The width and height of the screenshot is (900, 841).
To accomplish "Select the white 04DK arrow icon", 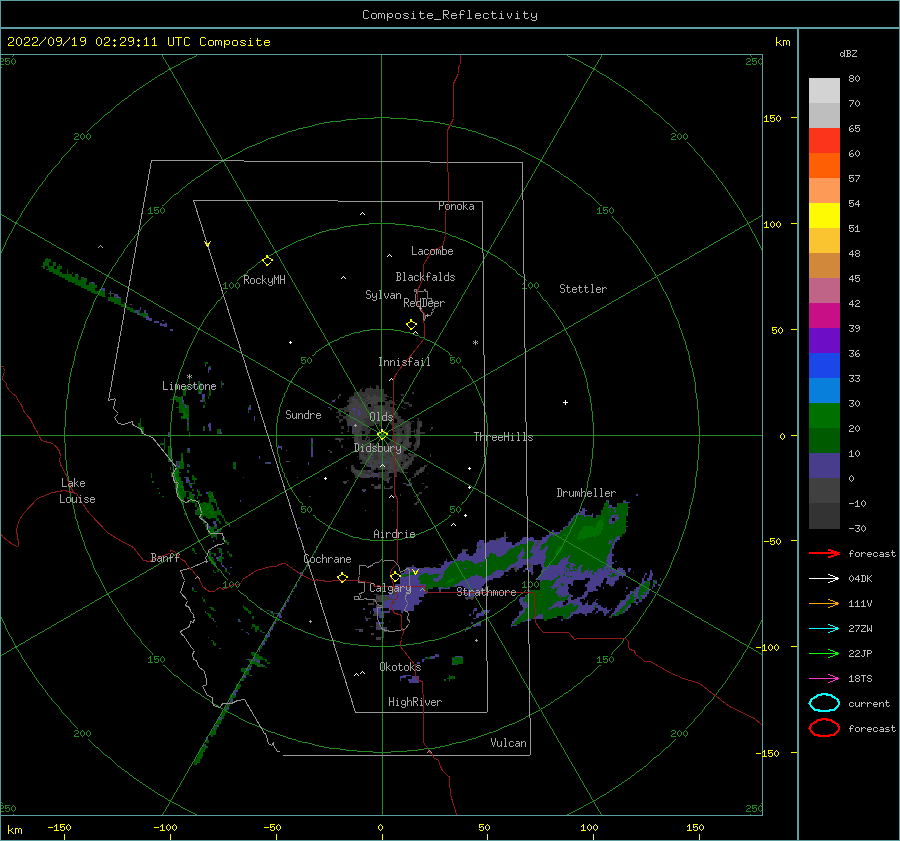I will (824, 578).
